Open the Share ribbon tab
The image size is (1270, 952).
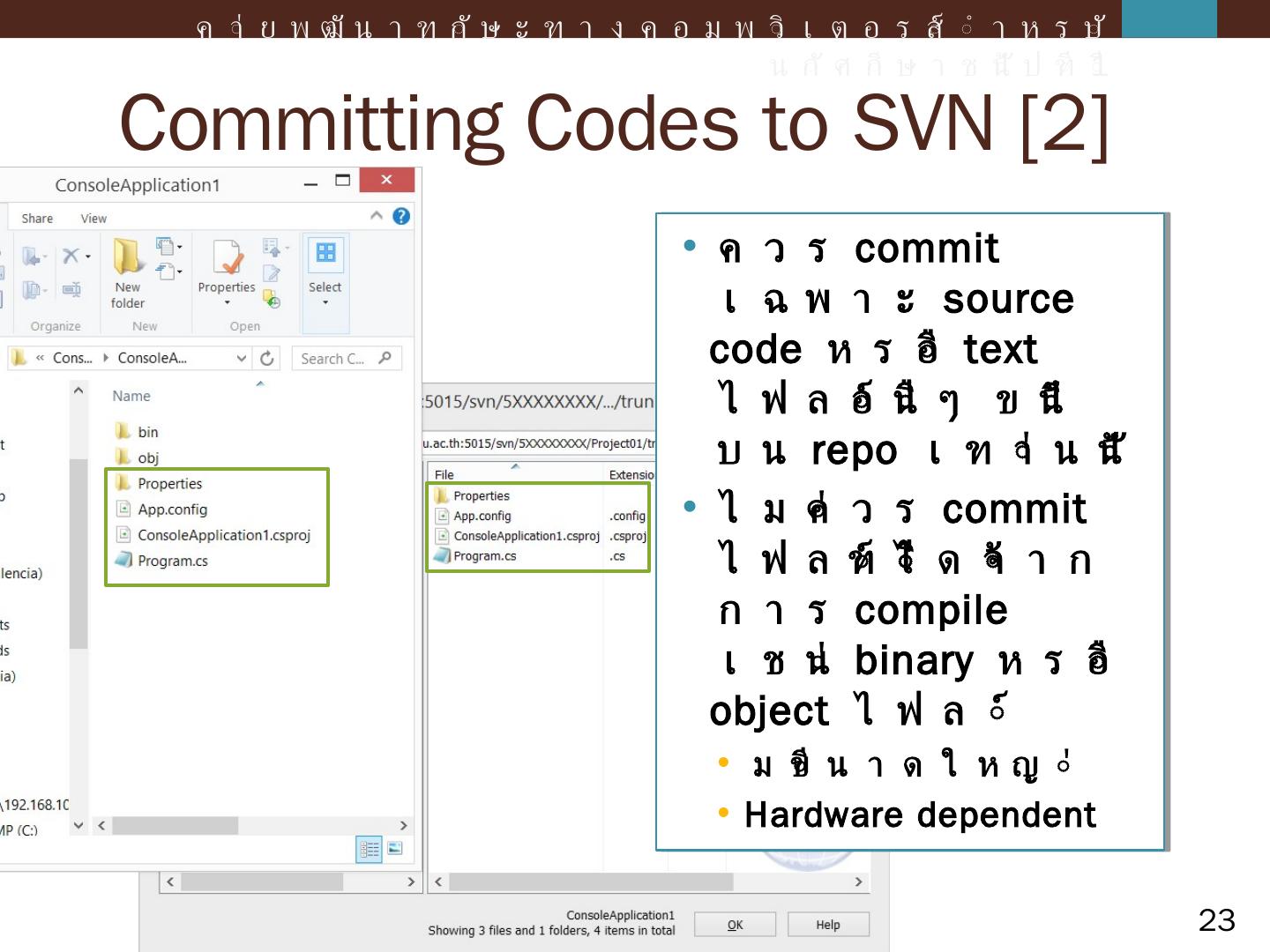[x=37, y=219]
